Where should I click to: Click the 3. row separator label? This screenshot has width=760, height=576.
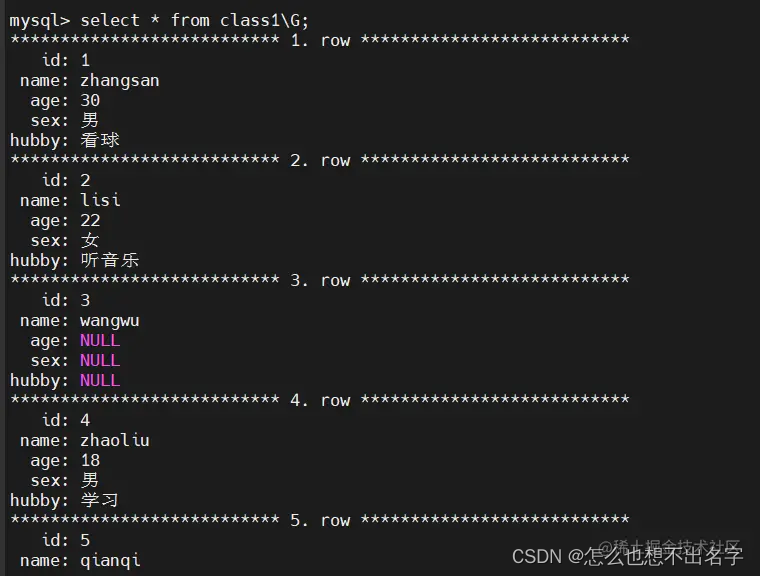[x=320, y=280]
